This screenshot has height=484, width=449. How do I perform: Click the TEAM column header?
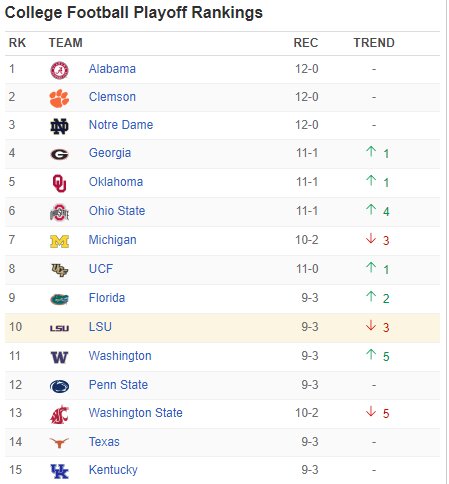[66, 43]
